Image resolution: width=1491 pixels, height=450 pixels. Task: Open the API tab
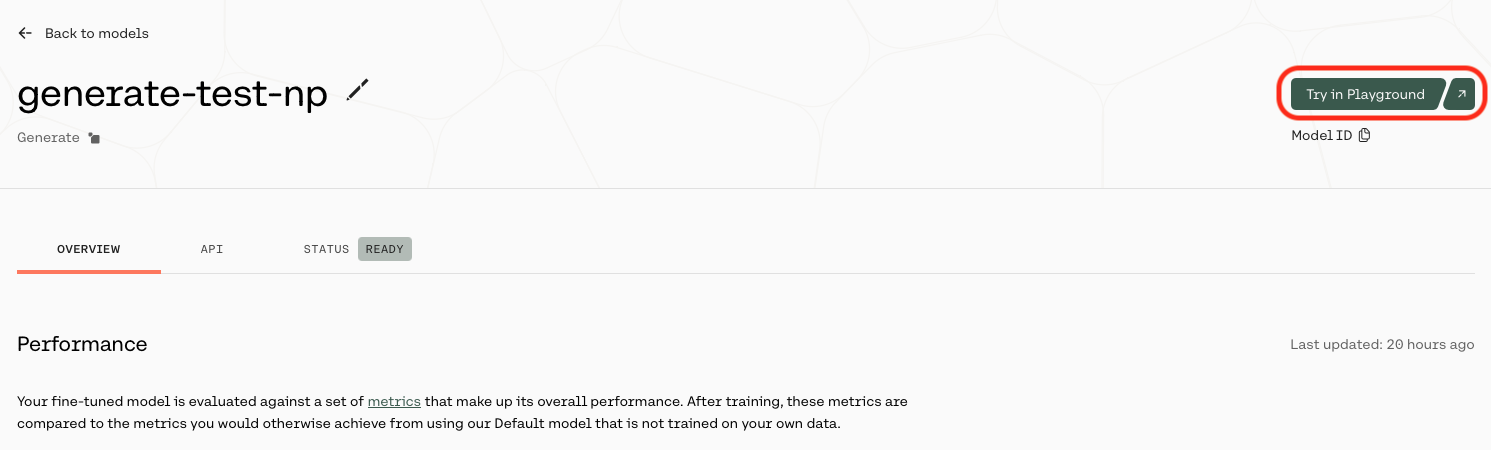click(x=212, y=249)
